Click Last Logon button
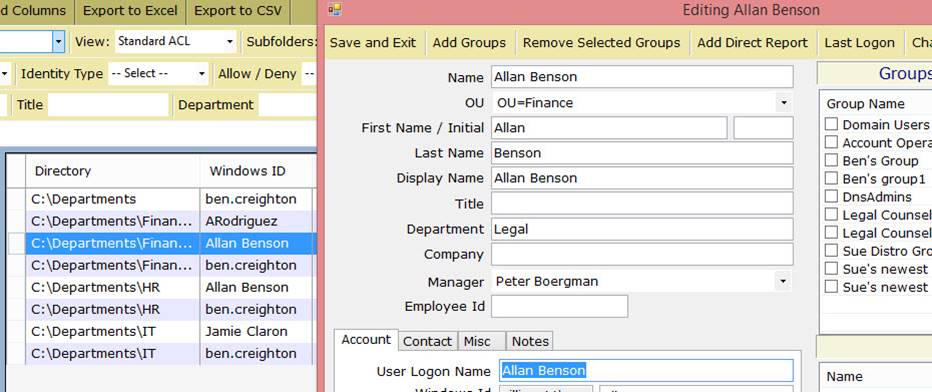The height and width of the screenshot is (392, 932). 859,43
